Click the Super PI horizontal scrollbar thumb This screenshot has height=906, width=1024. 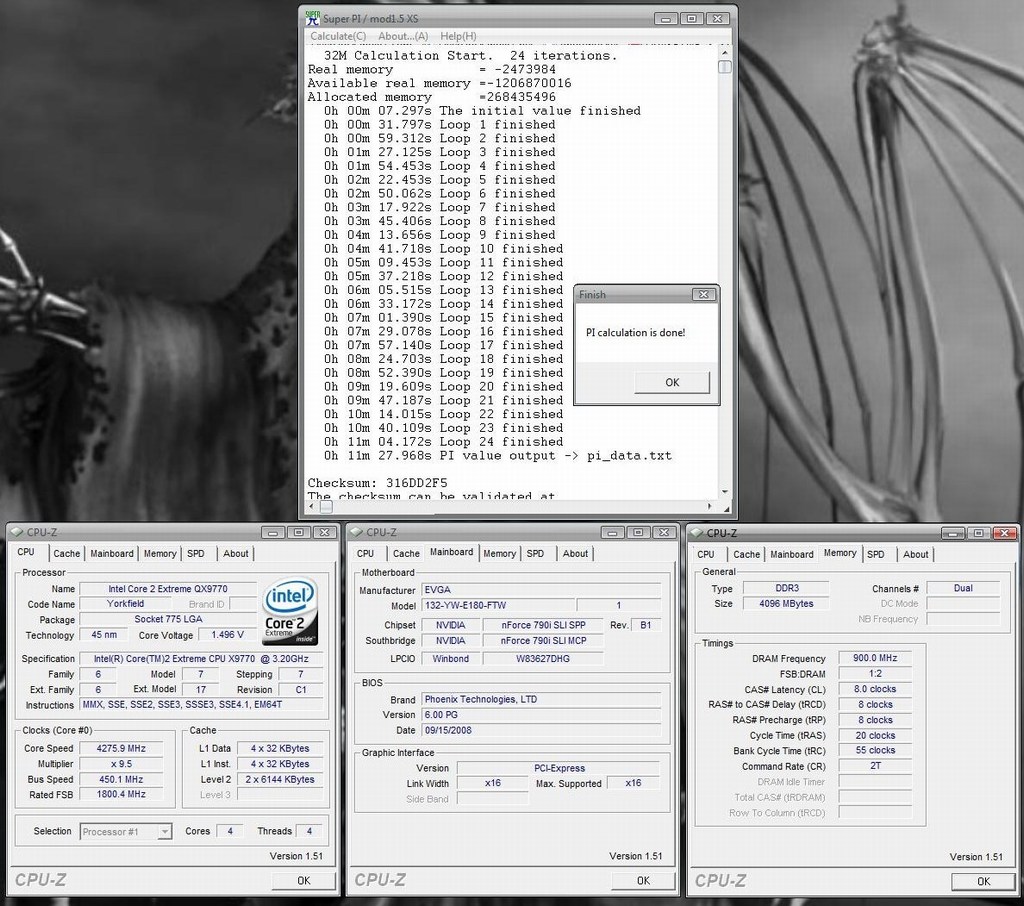tap(327, 506)
